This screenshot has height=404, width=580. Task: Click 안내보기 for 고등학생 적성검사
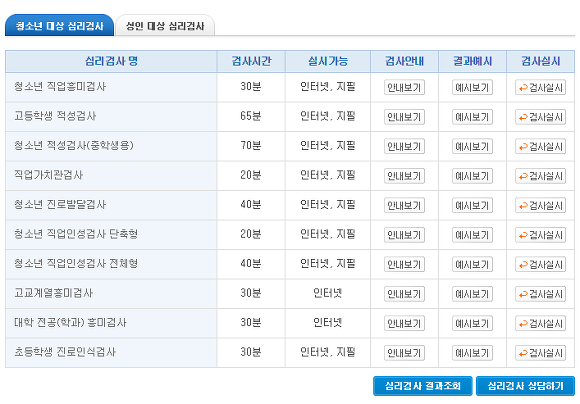[404, 117]
